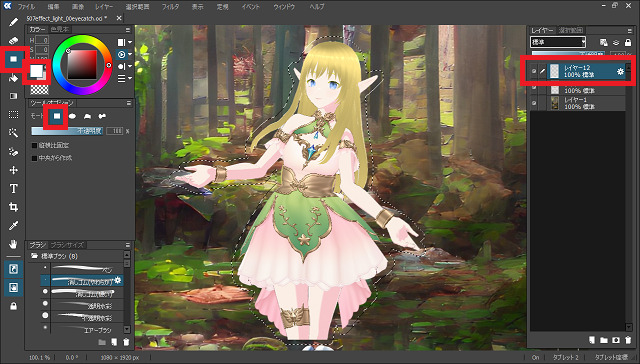Hide レイヤー1 using its visibility dot
Viewport: 640px width, 364px height.
[x=534, y=103]
